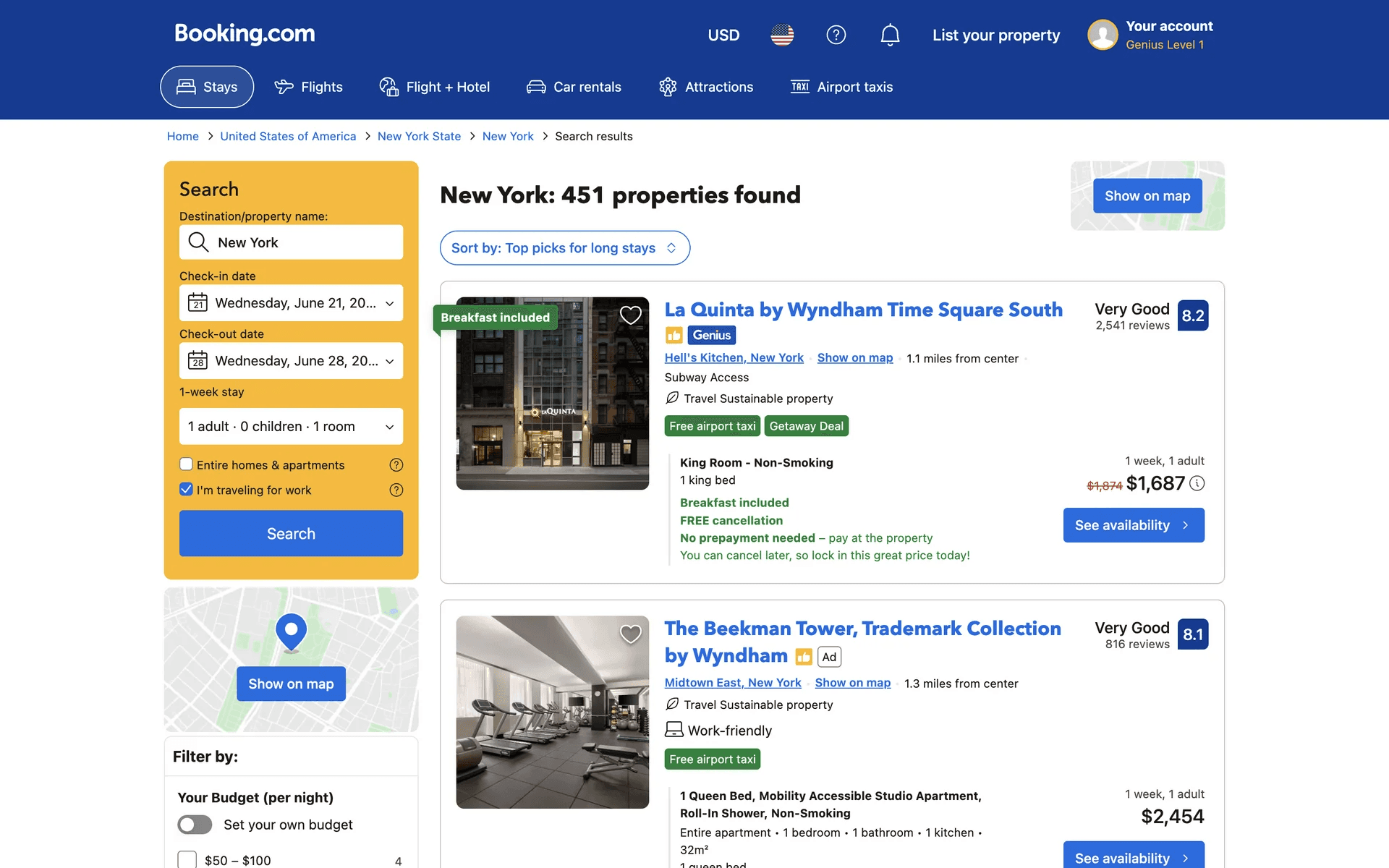Open the account profile avatar

[x=1103, y=35]
